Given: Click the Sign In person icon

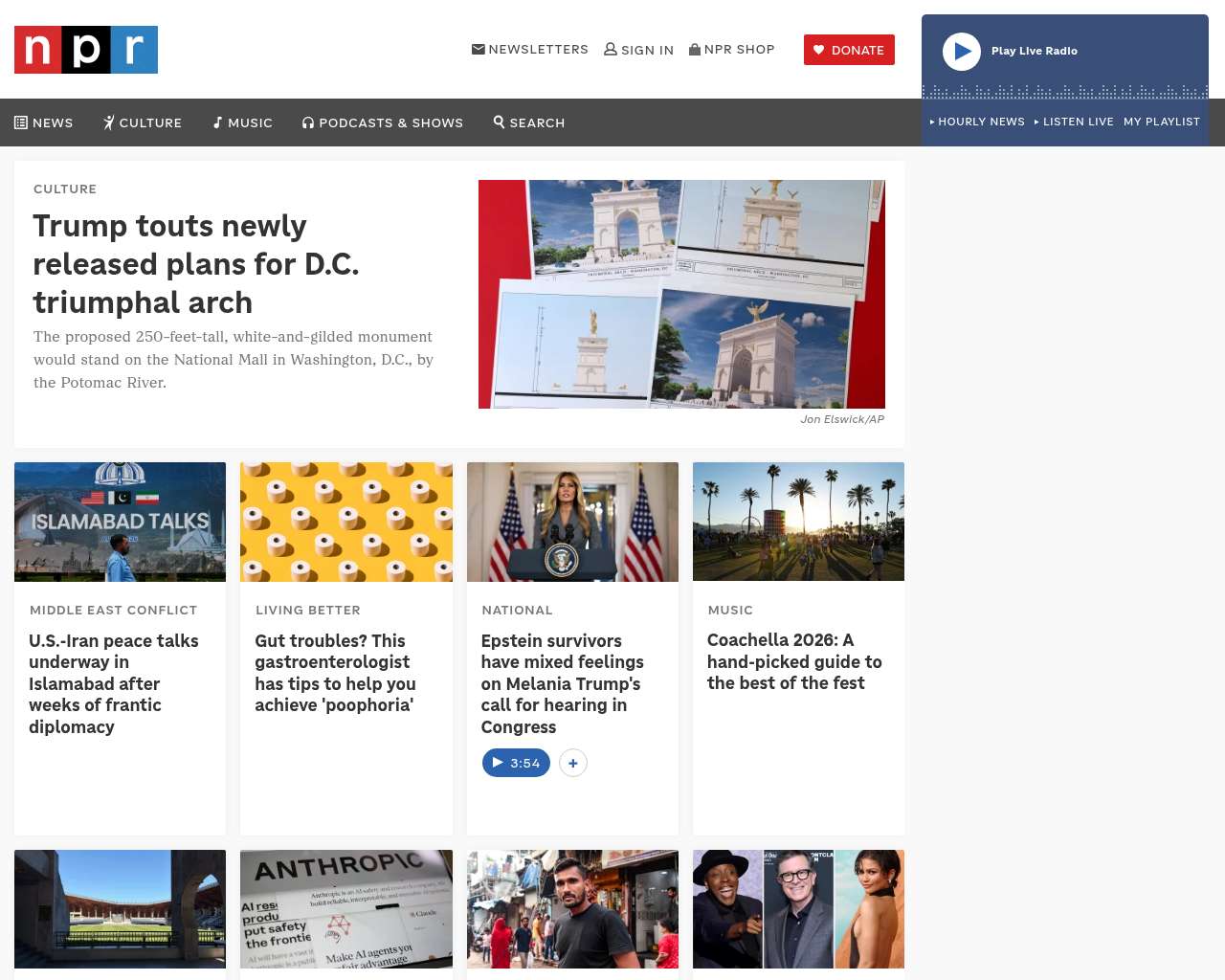Looking at the screenshot, I should click(x=611, y=50).
